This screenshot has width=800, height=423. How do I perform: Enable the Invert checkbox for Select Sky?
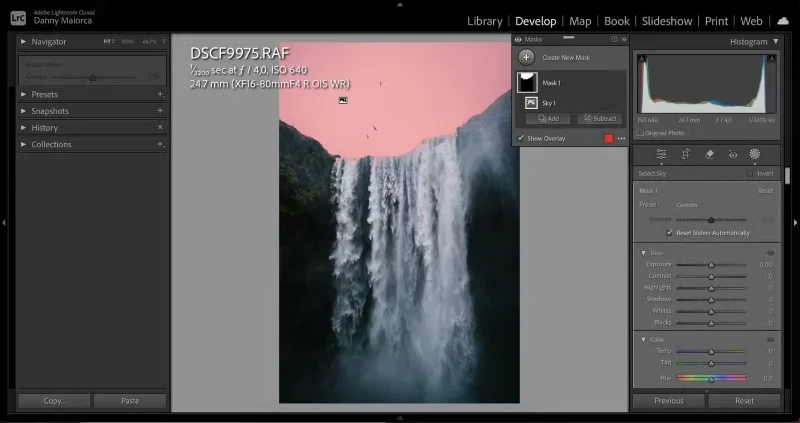(750, 174)
